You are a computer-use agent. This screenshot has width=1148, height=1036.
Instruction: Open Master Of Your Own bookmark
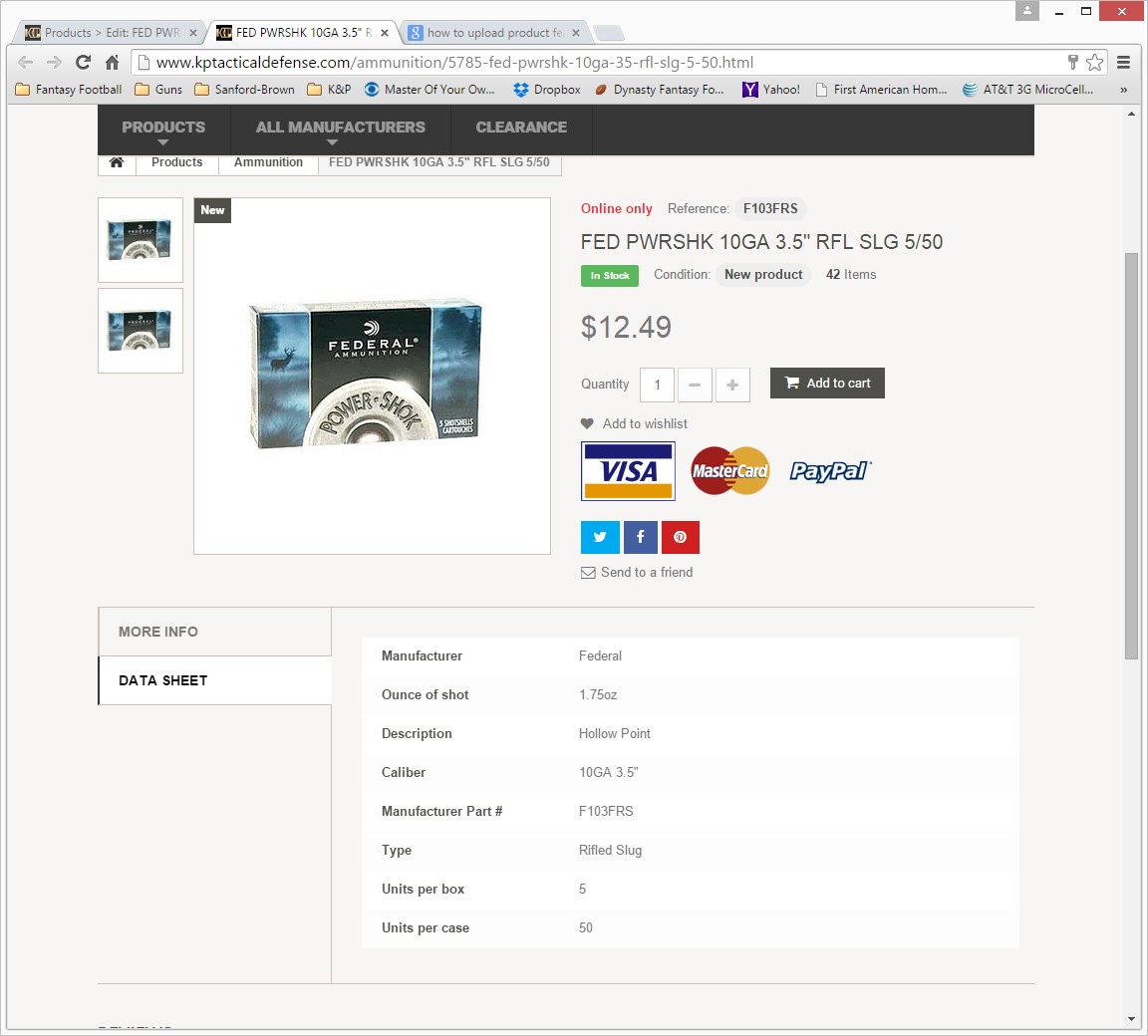pos(430,90)
